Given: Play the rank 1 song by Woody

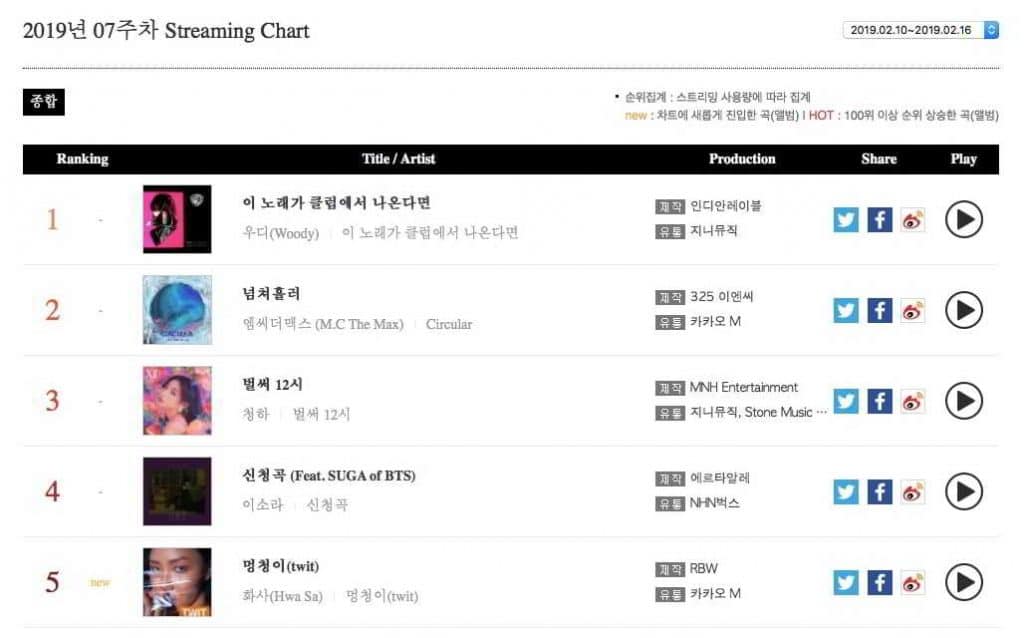Looking at the screenshot, I should coord(963,219).
